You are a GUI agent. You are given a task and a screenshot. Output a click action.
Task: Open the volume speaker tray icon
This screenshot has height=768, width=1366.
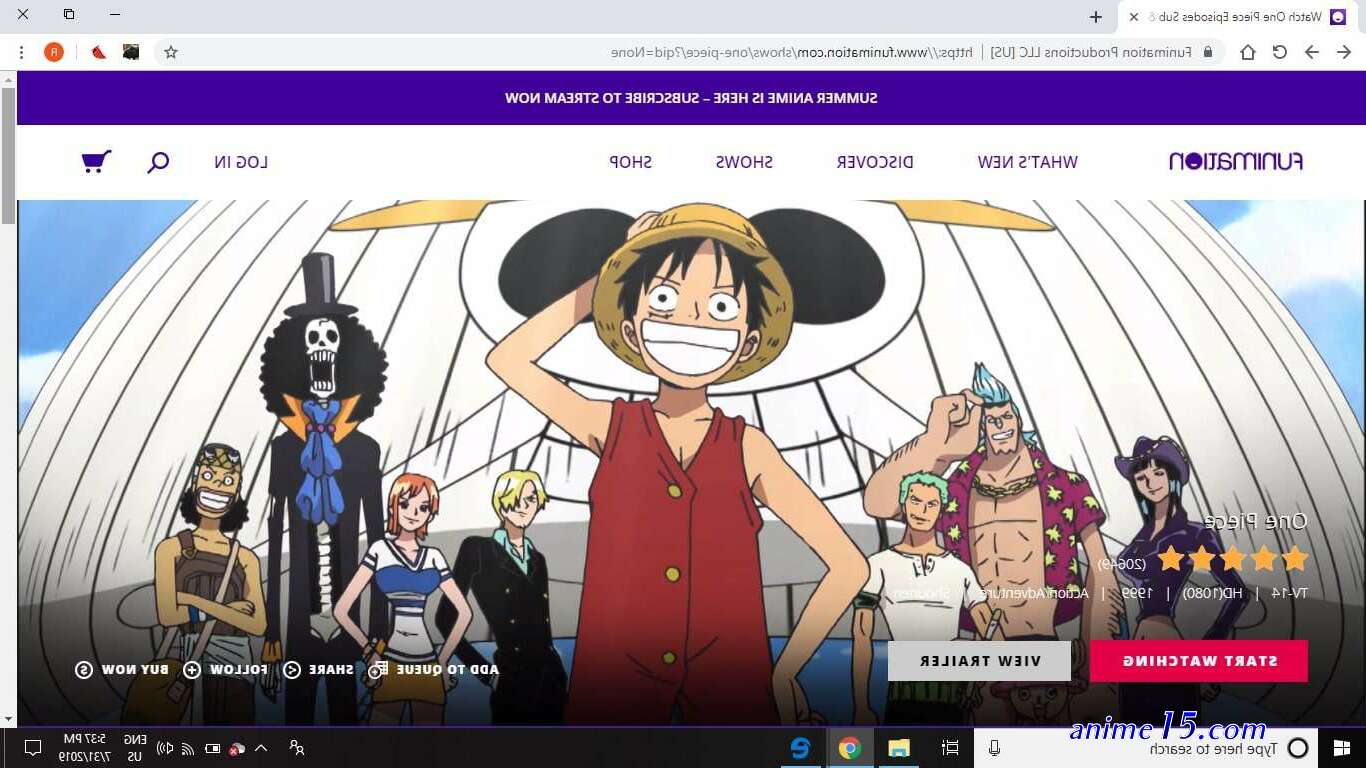pos(165,748)
